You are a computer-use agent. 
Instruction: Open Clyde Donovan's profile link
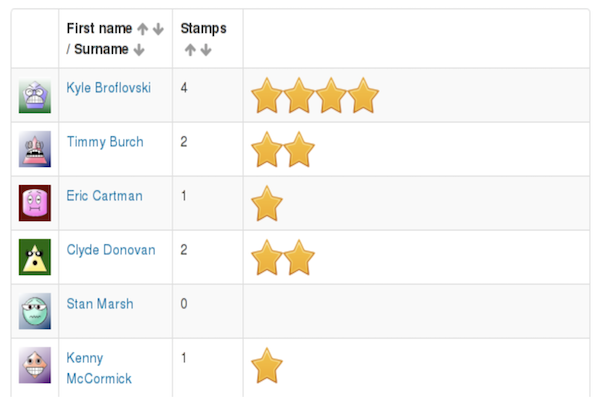tap(111, 250)
